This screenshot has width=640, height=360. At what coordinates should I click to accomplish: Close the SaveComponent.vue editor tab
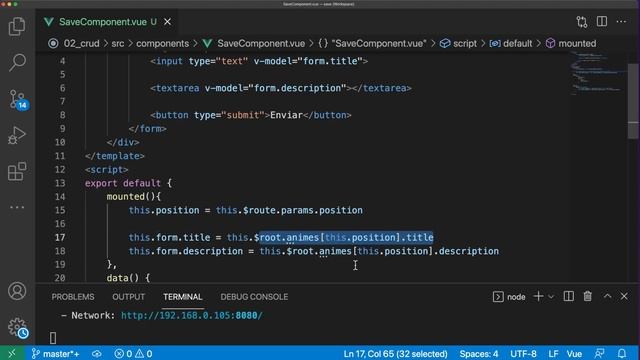[167, 22]
